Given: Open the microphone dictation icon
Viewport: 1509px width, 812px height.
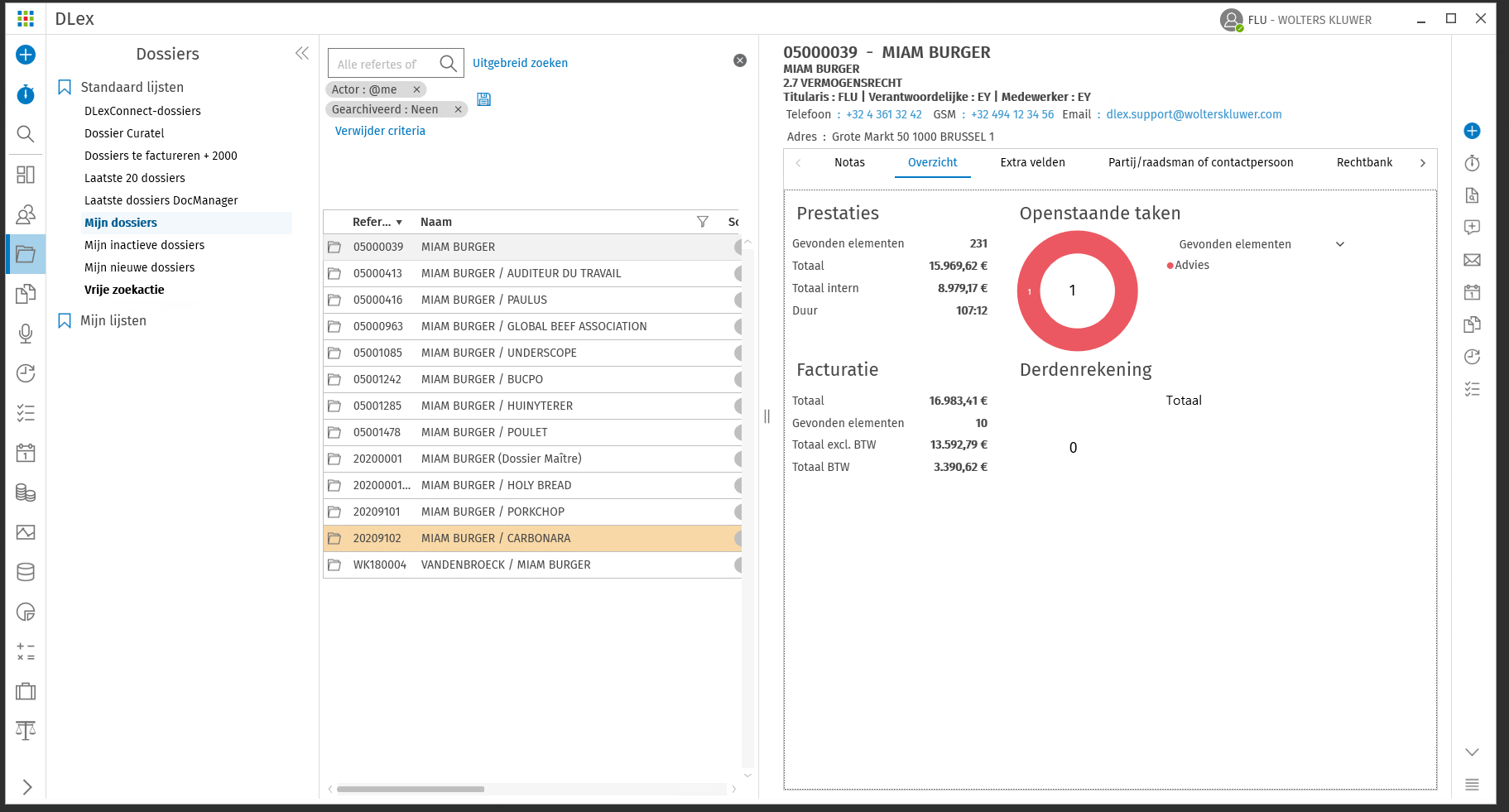Looking at the screenshot, I should [x=26, y=333].
